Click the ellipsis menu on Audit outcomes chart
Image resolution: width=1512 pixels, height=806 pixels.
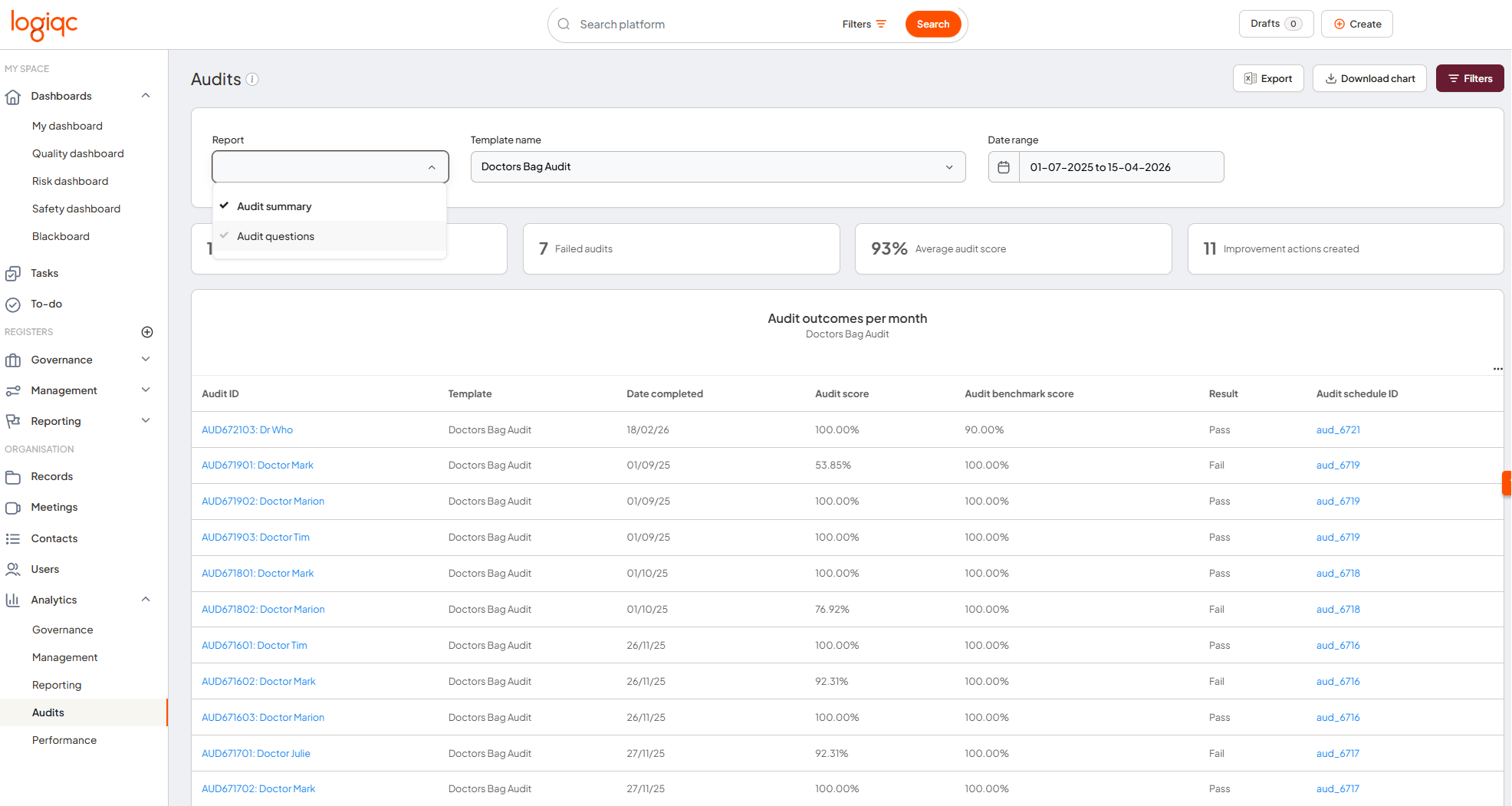1498,369
